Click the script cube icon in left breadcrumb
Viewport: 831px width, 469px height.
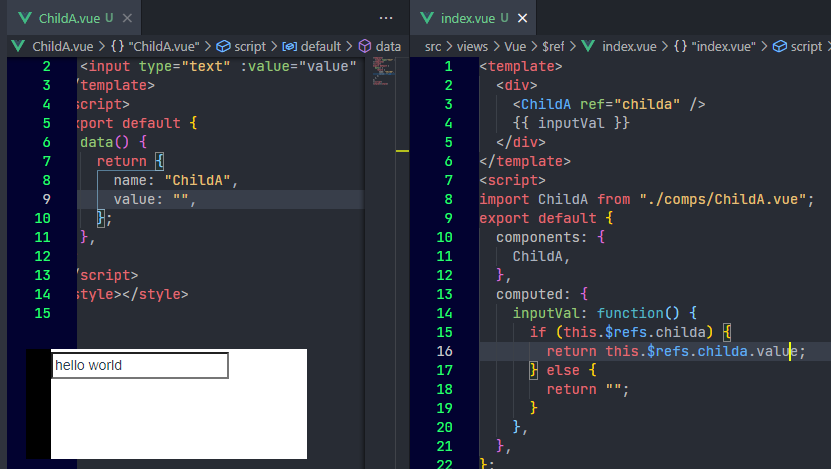point(224,47)
